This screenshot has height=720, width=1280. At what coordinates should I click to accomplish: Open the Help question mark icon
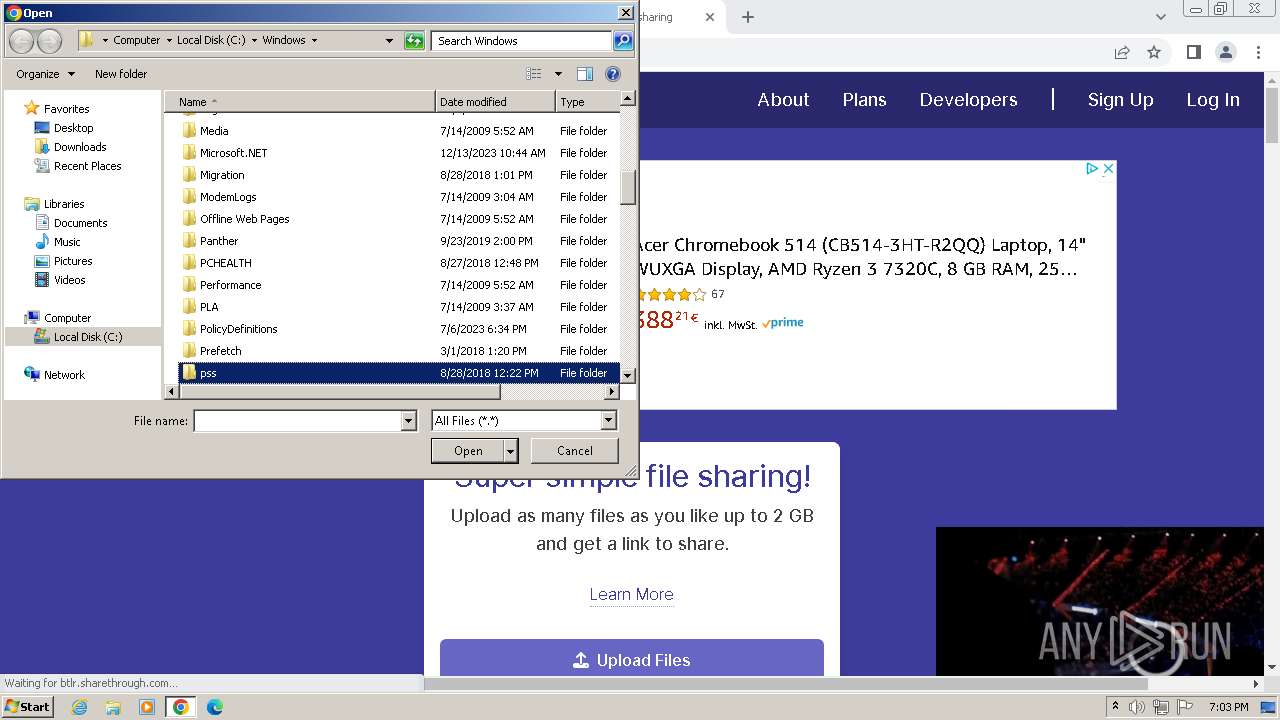coord(613,74)
